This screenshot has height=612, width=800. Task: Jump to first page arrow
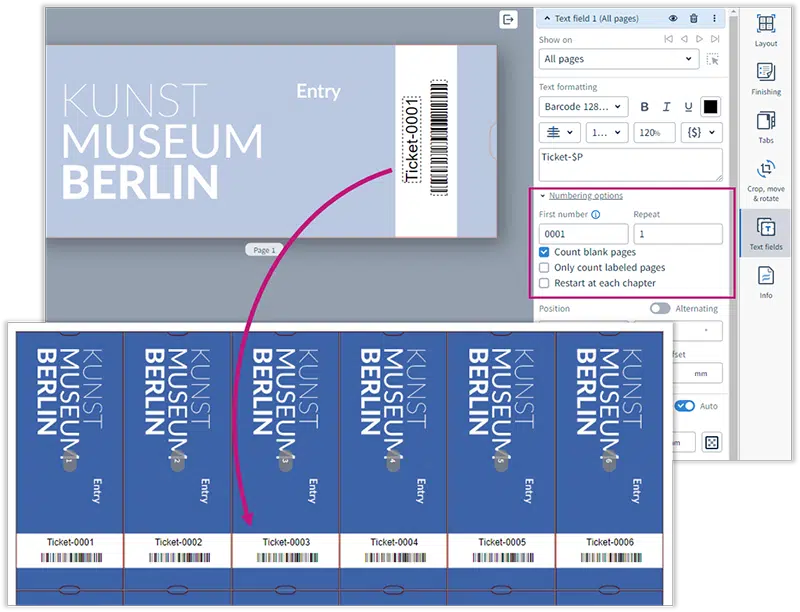(x=668, y=39)
